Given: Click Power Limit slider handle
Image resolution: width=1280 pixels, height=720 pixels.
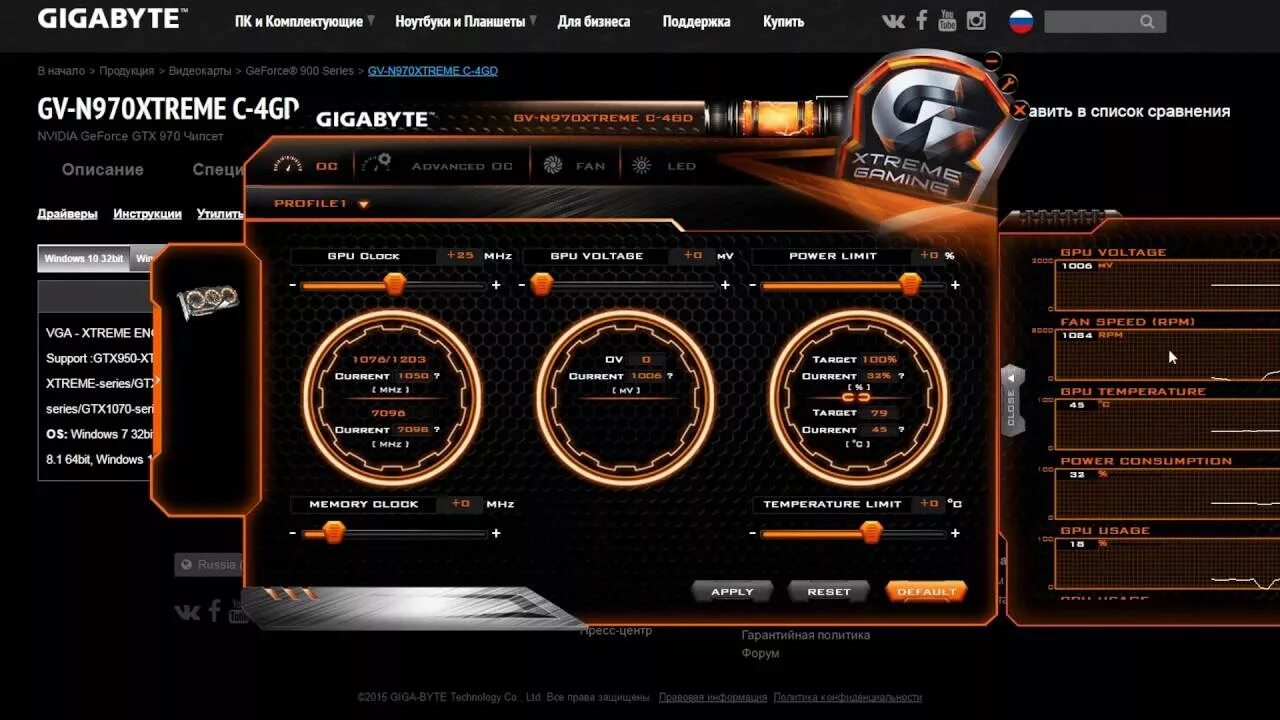Looking at the screenshot, I should pyautogui.click(x=910, y=285).
